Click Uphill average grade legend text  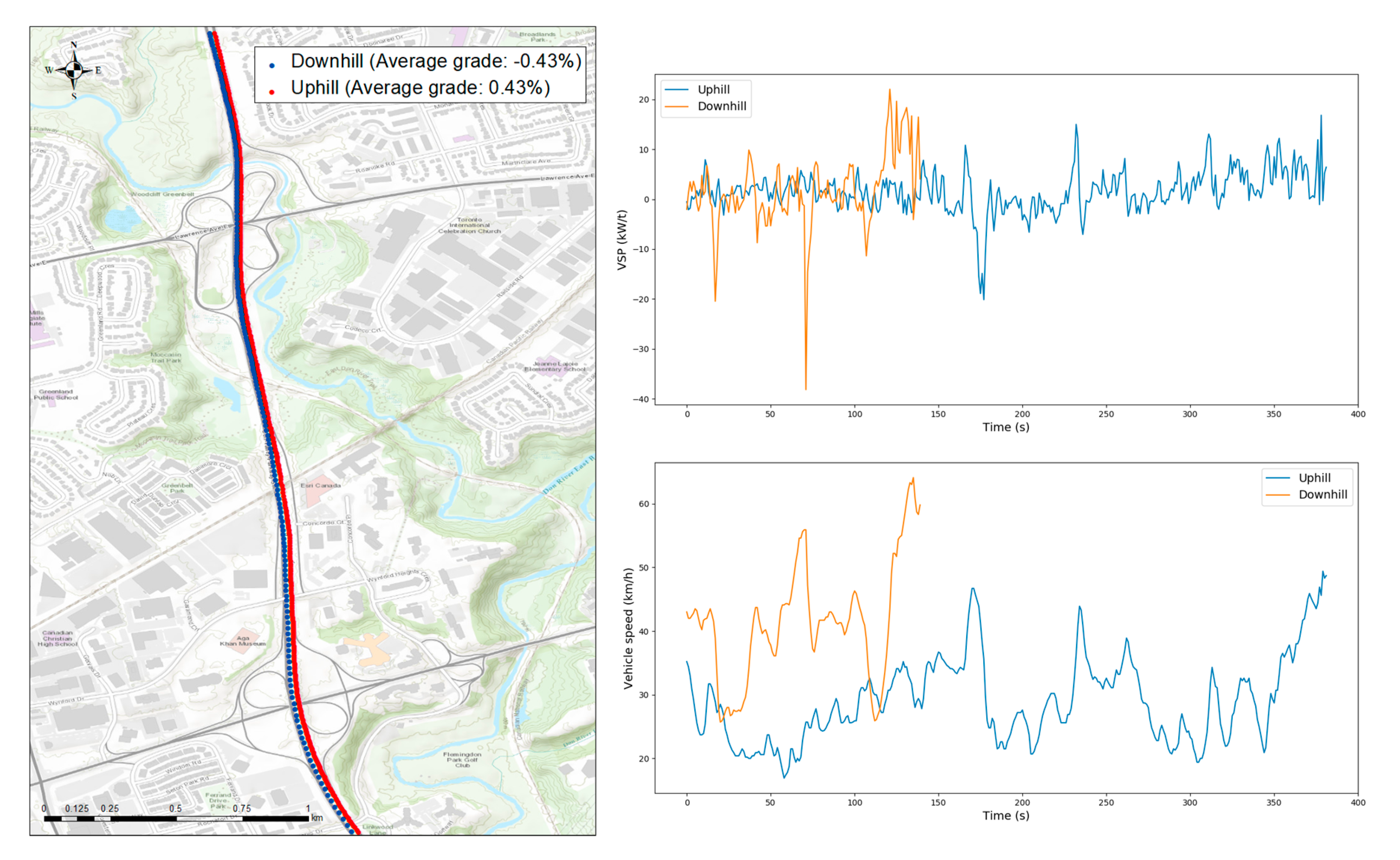pos(420,88)
